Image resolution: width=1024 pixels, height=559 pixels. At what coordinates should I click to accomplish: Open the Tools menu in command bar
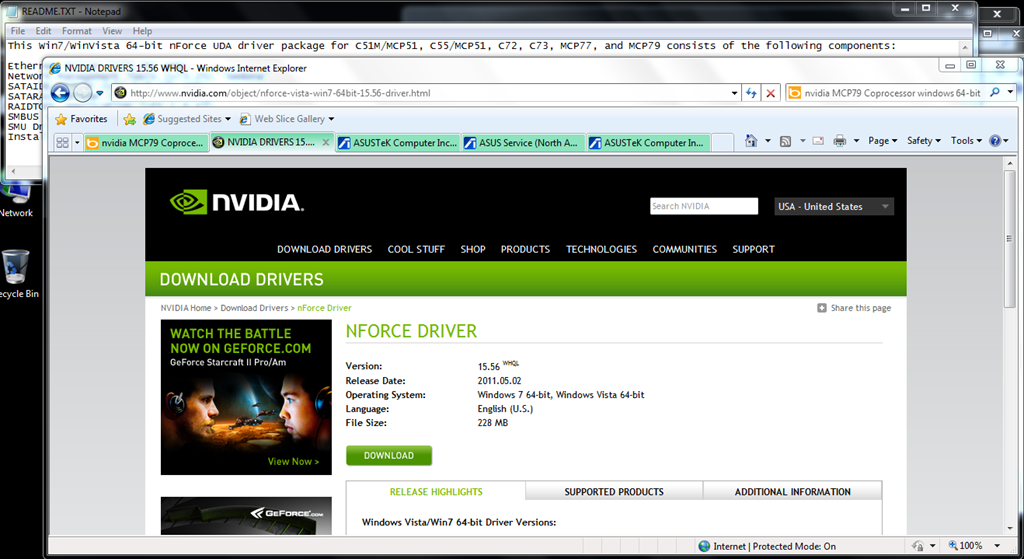coord(966,141)
